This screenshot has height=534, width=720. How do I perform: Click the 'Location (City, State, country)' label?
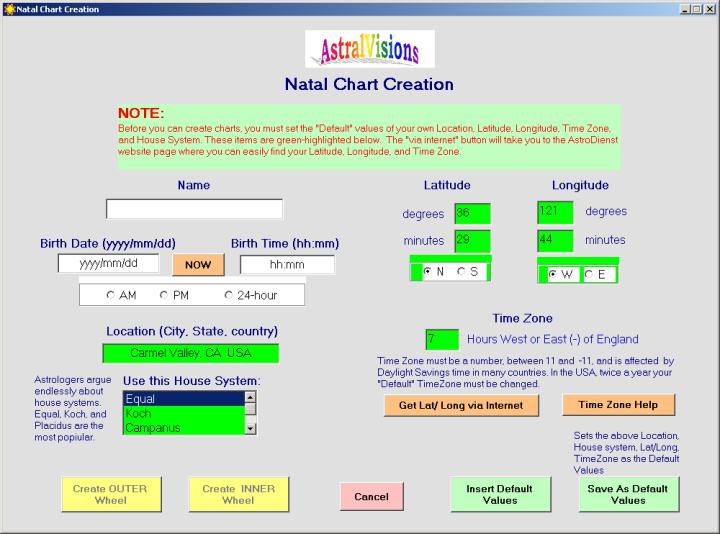pos(192,331)
